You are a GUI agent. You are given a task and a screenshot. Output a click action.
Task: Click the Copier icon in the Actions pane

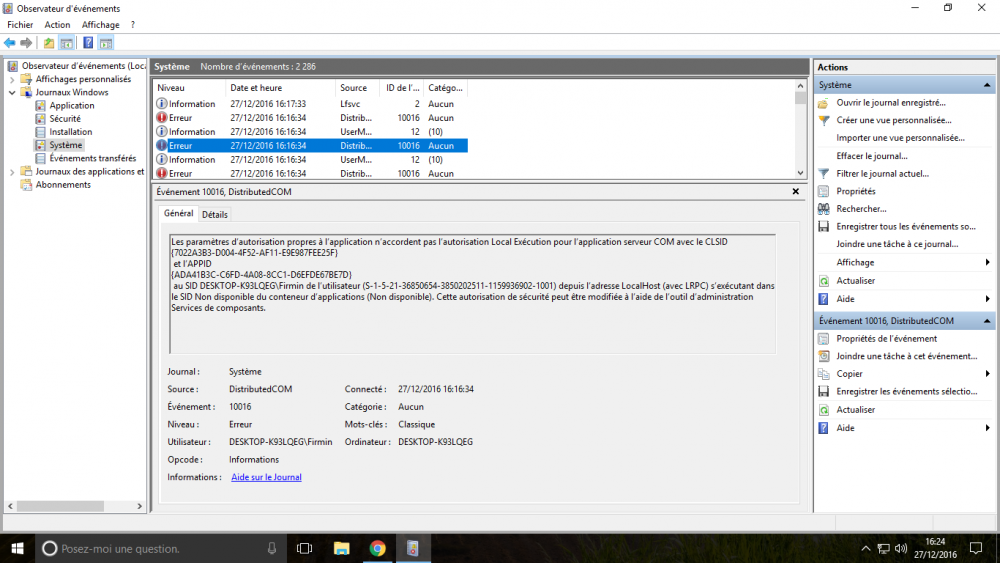click(x=824, y=374)
